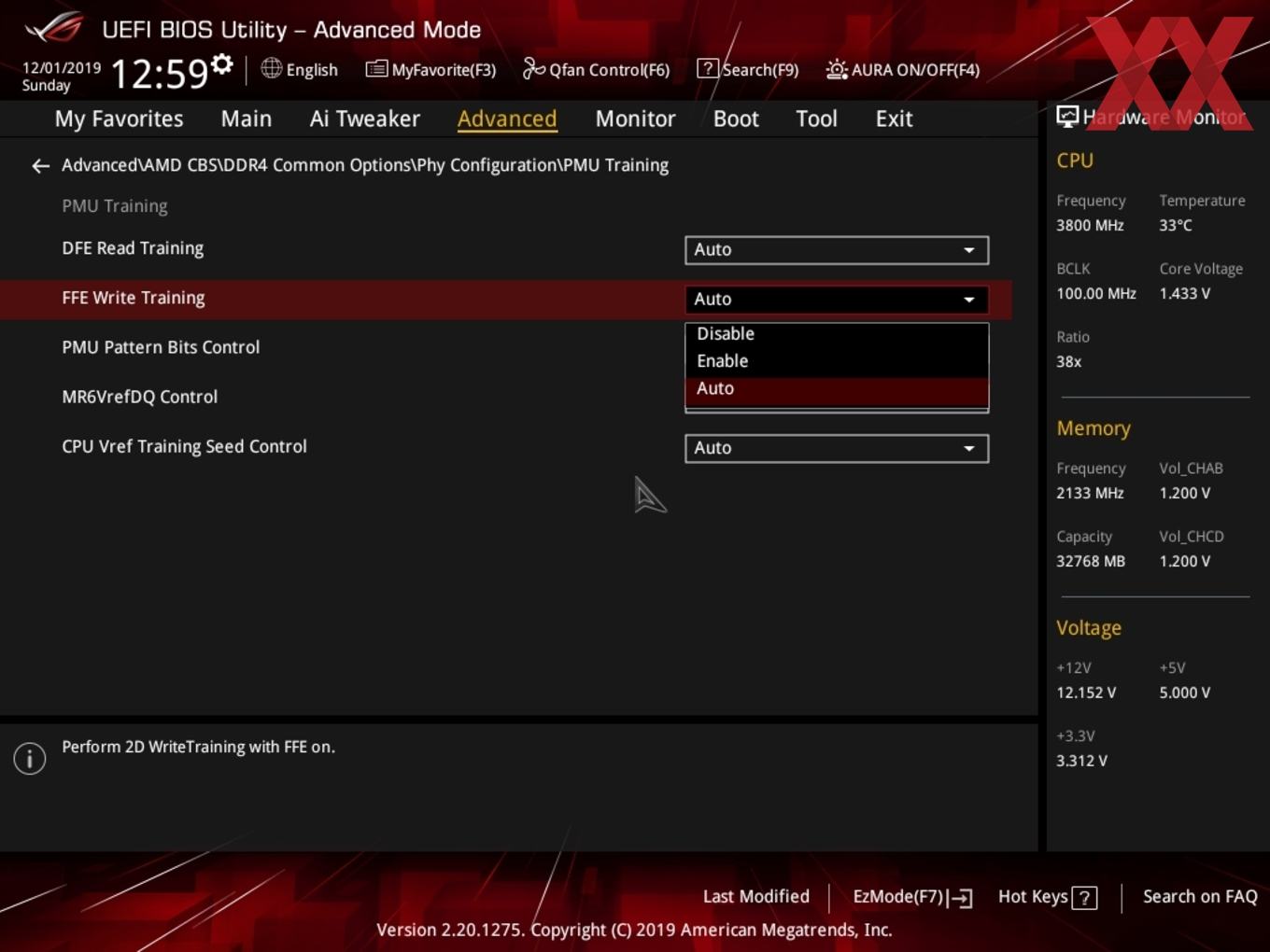This screenshot has height=952, width=1270.
Task: Click the +3.3V 3.312 V reading
Action: click(x=1081, y=761)
